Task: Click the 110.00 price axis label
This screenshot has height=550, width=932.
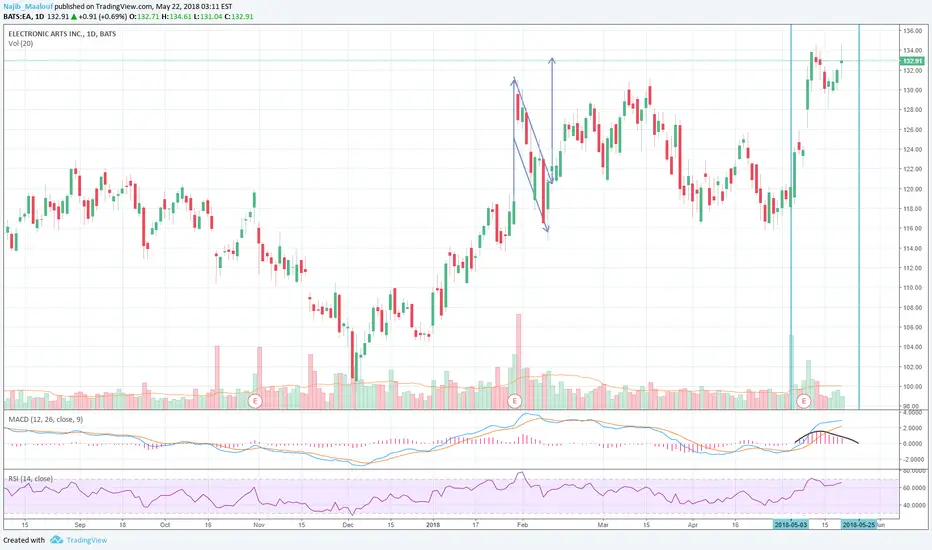Action: point(912,288)
